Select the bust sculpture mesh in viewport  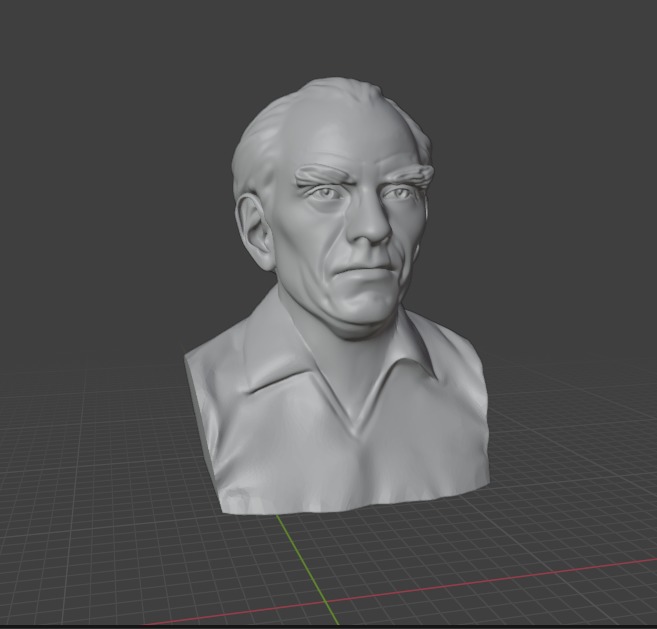click(336, 295)
